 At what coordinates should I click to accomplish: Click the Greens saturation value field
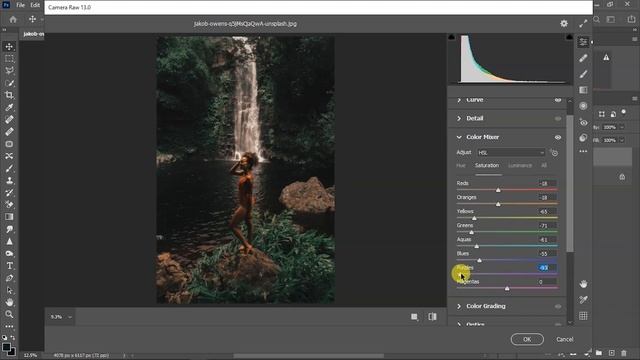pos(547,226)
